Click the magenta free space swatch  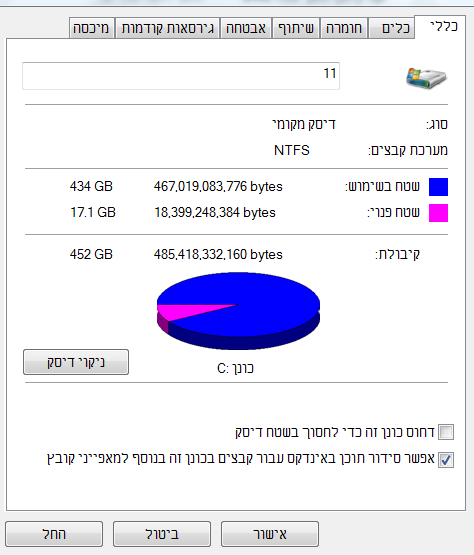438,213
